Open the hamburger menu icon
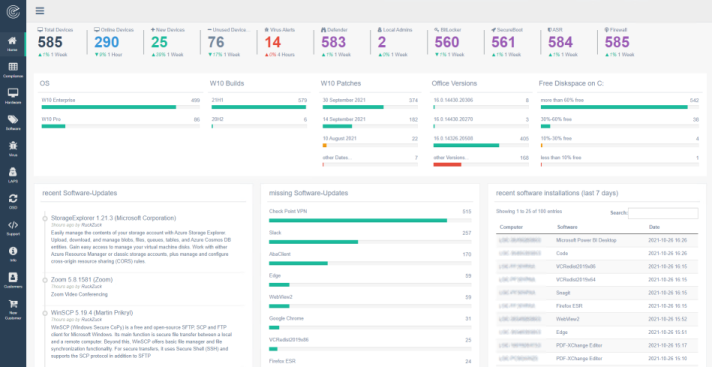Viewport: 712px width, 367px height. (40, 11)
